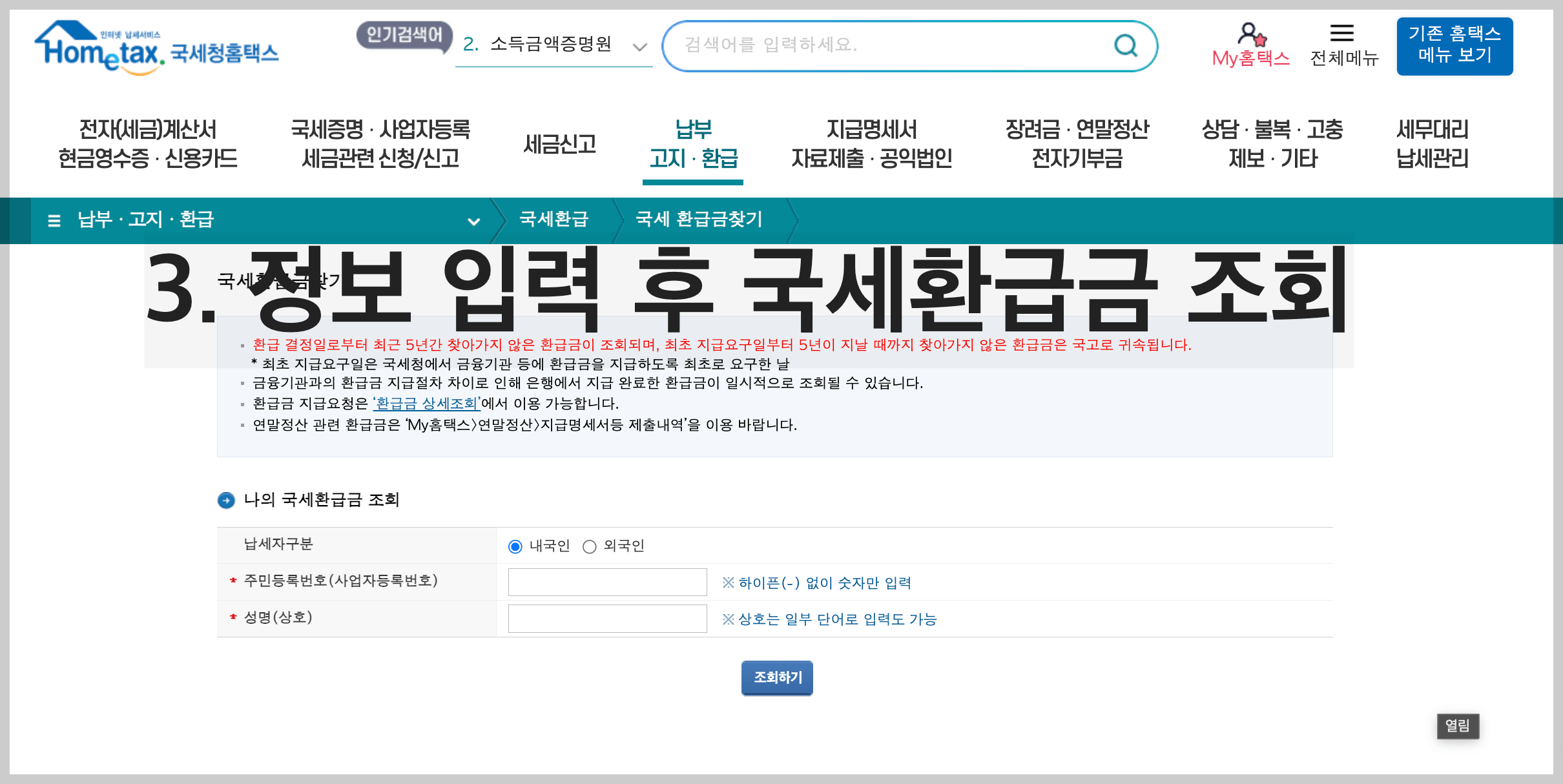Click the 성명(상호) input field

pos(607,619)
